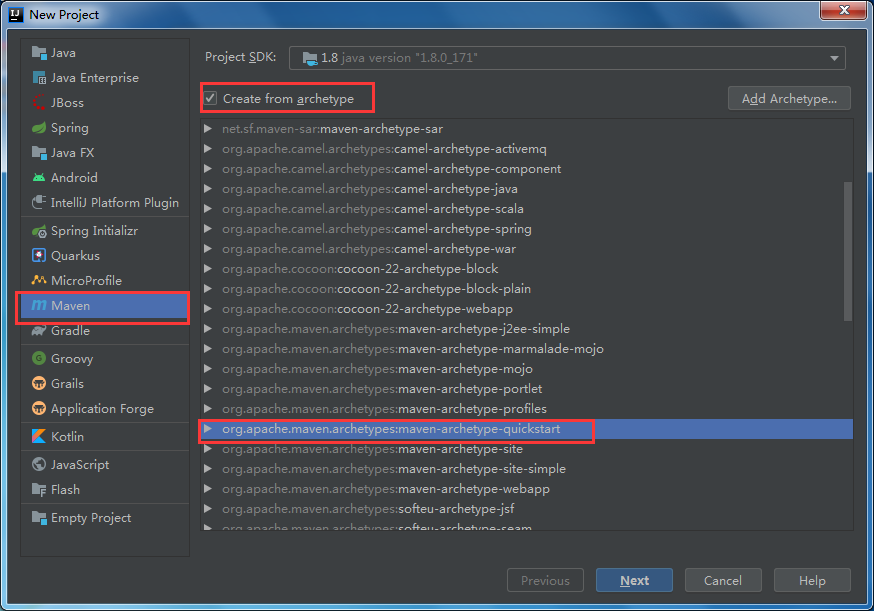Click the Gradle elephant icon
The image size is (874, 611).
[39, 331]
